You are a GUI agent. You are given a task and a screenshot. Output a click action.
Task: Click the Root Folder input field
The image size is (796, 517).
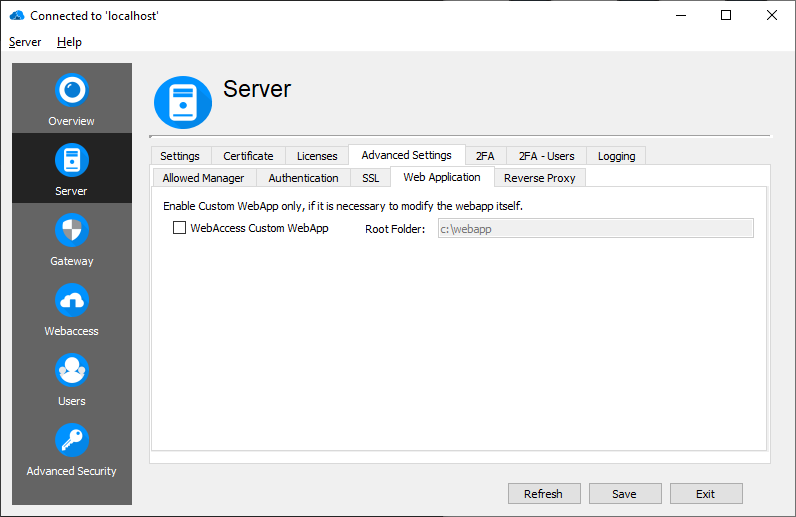595,229
